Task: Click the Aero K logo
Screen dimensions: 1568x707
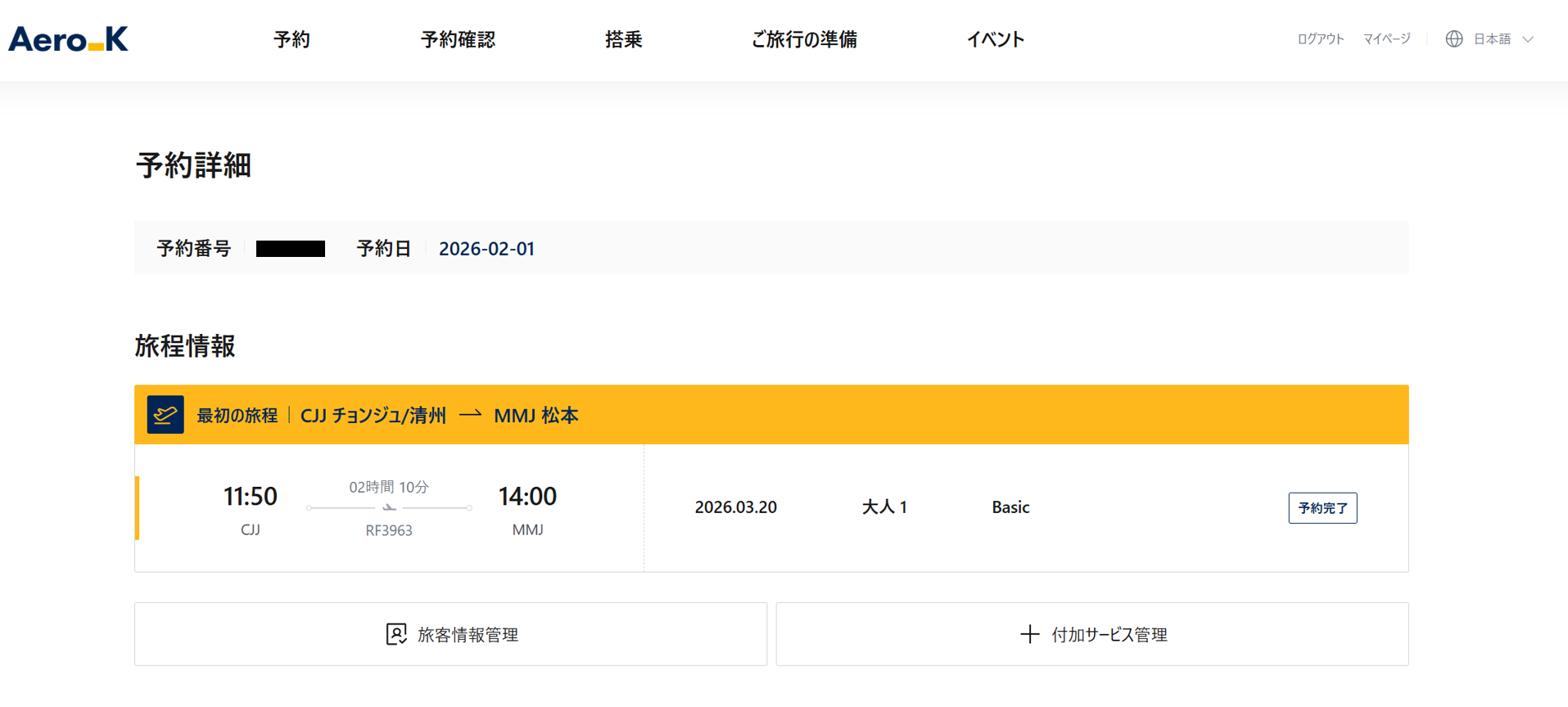Action: 69,39
